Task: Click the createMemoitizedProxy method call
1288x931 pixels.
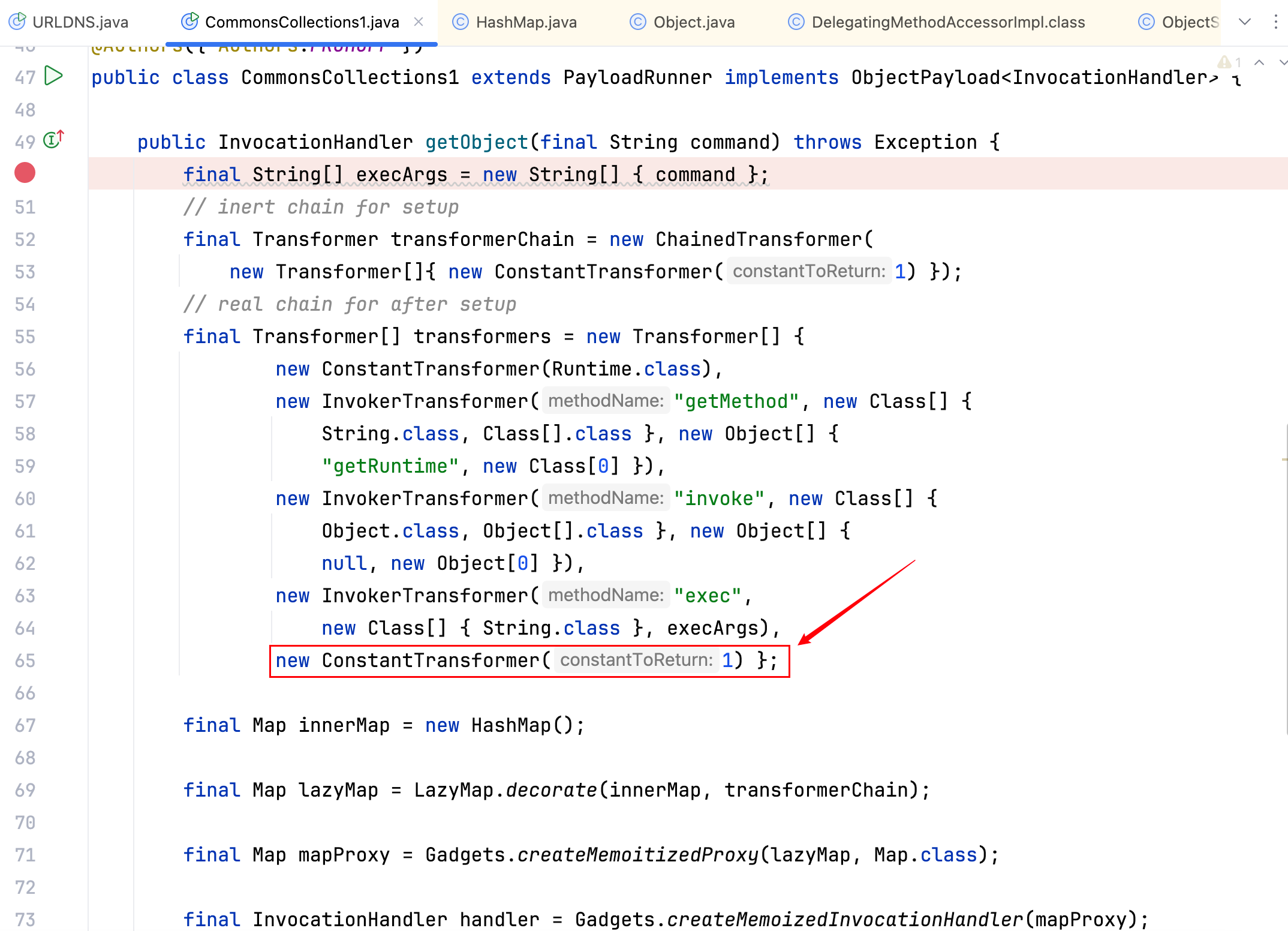Action: (x=638, y=854)
